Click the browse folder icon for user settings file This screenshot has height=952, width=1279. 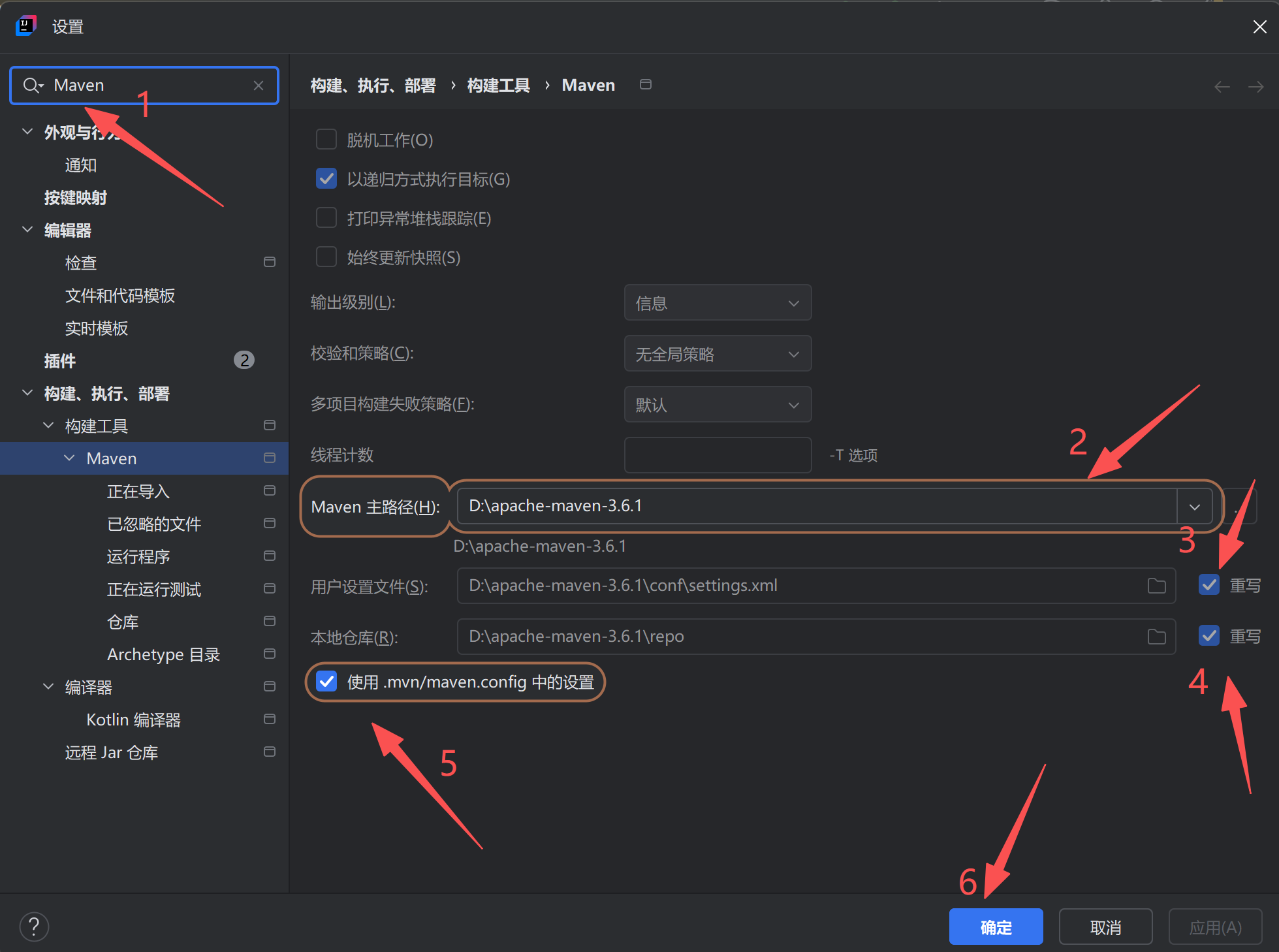pyautogui.click(x=1156, y=586)
